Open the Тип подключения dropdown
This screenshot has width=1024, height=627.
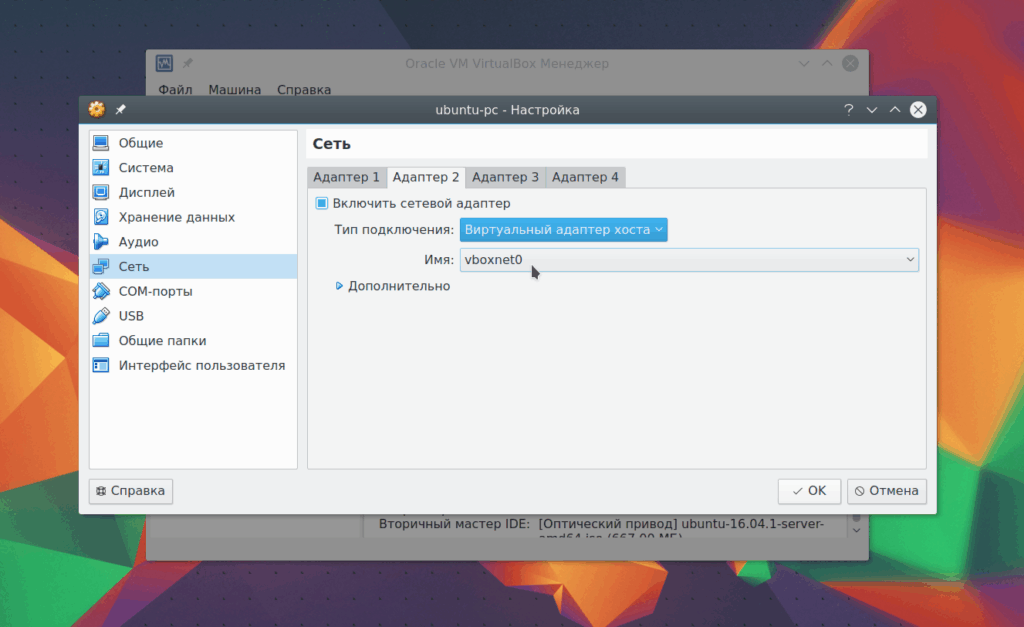564,229
